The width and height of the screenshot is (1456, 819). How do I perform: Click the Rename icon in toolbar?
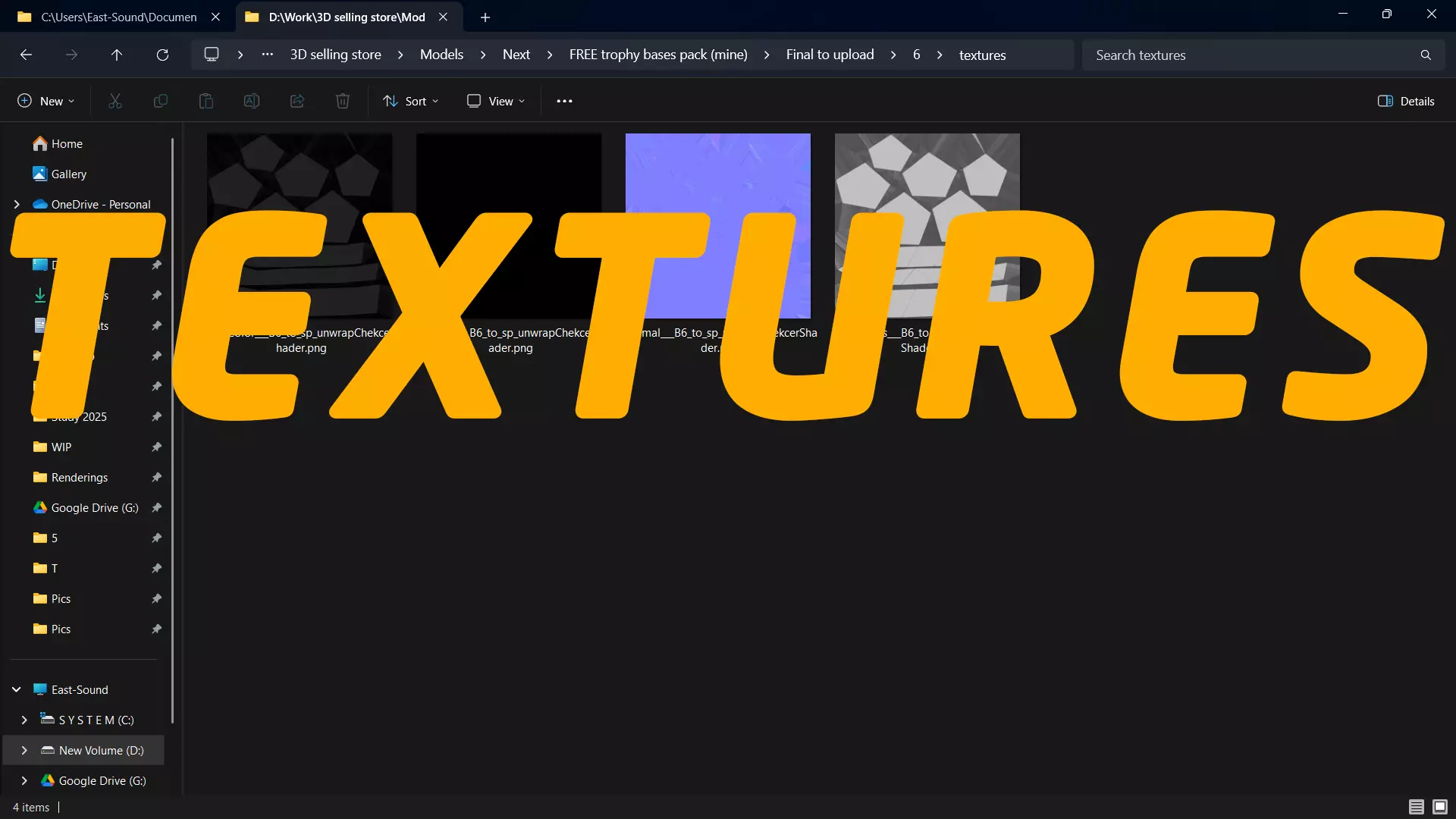point(252,101)
